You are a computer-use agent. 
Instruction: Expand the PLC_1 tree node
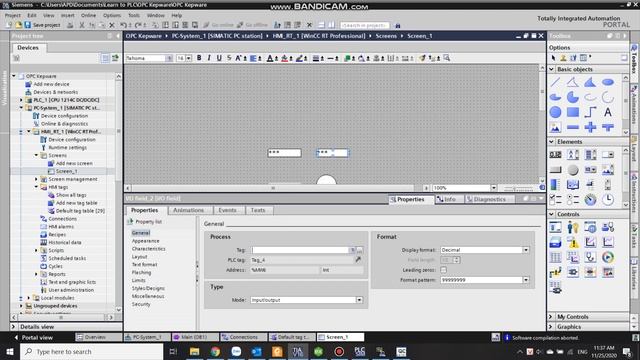21,100
